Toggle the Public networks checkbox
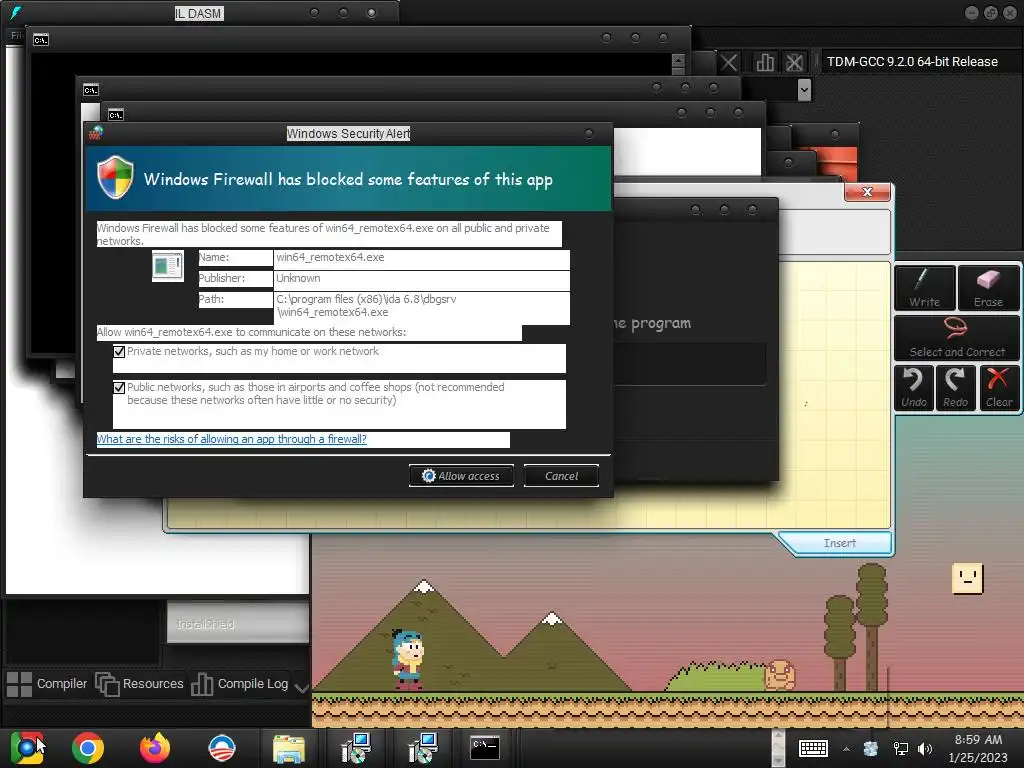 pyautogui.click(x=119, y=388)
